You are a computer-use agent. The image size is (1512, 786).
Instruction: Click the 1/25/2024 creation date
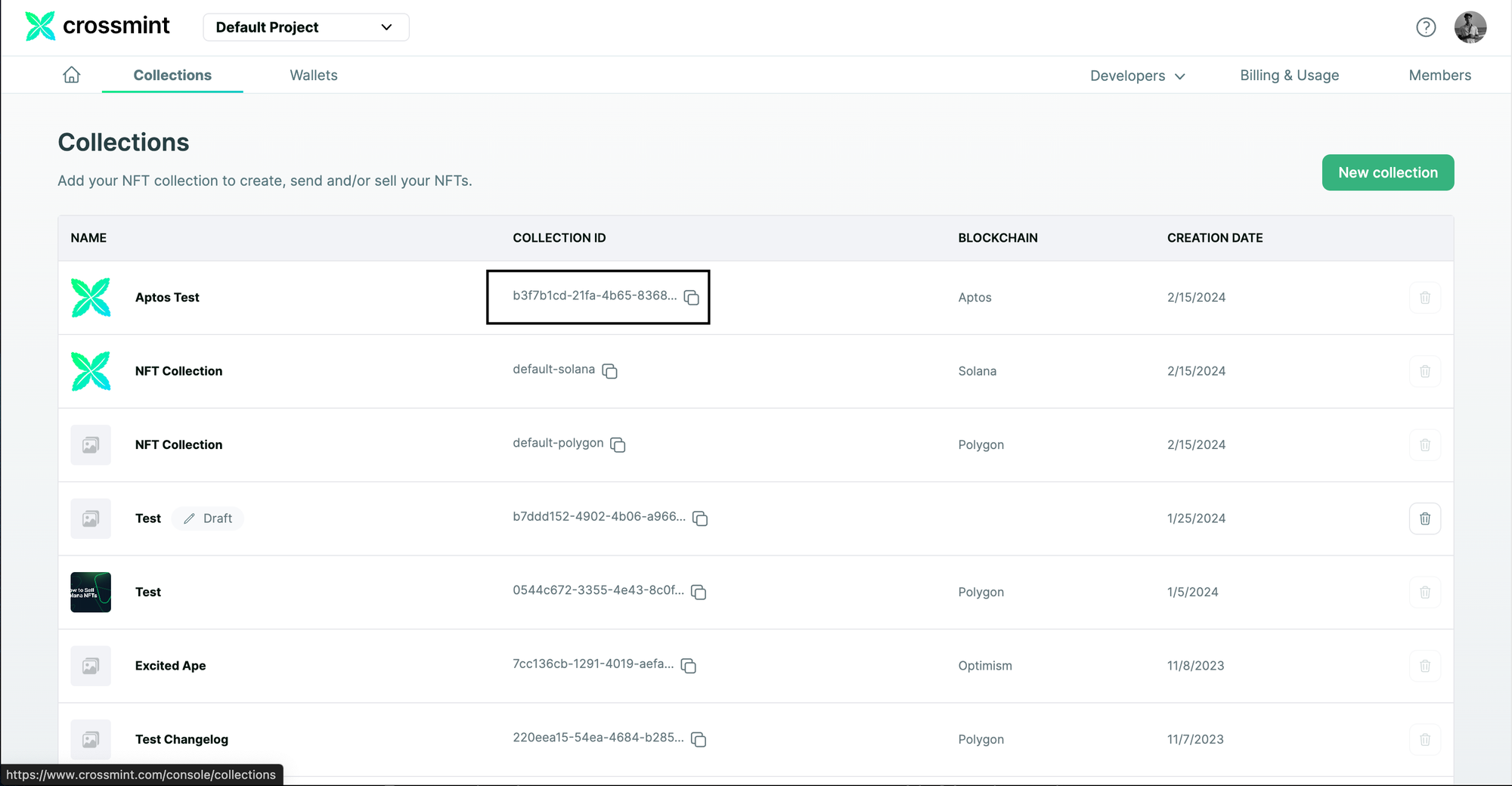[1196, 518]
